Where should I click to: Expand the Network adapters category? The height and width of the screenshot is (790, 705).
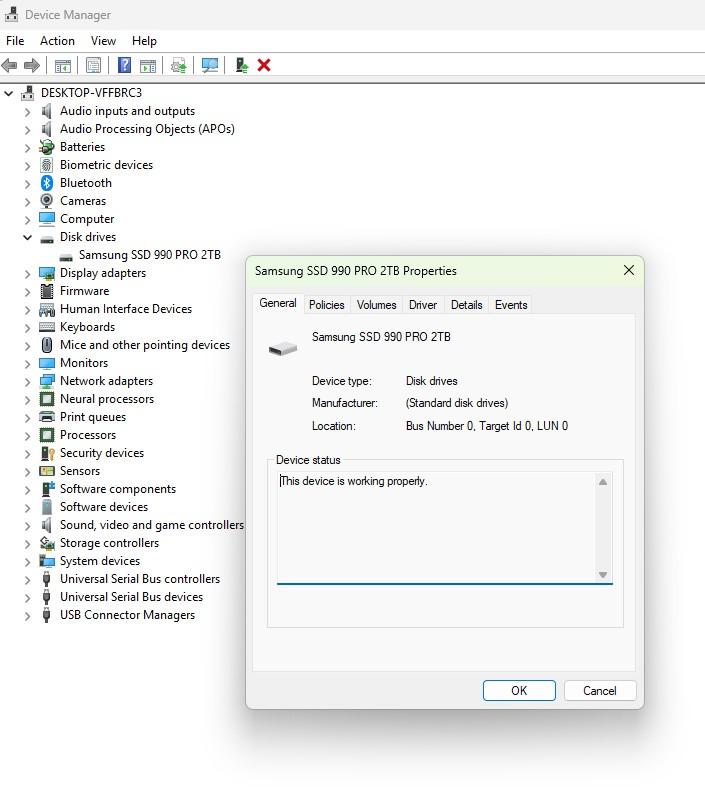pyautogui.click(x=27, y=381)
